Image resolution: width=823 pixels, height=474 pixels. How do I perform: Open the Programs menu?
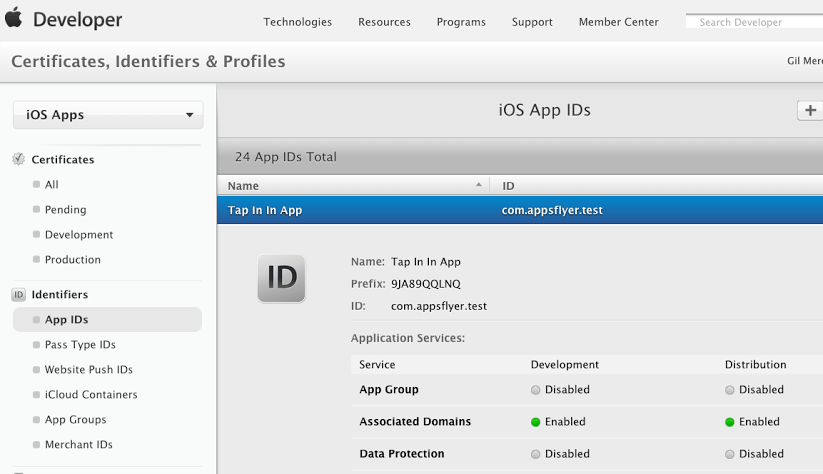pyautogui.click(x=461, y=22)
